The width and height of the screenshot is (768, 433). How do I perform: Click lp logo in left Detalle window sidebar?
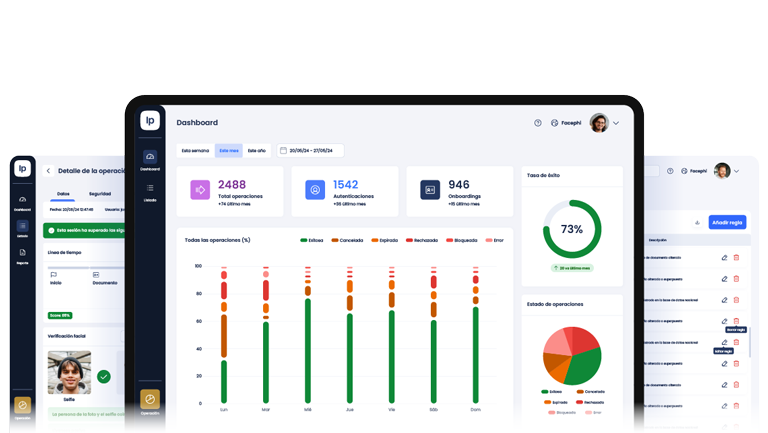point(23,168)
